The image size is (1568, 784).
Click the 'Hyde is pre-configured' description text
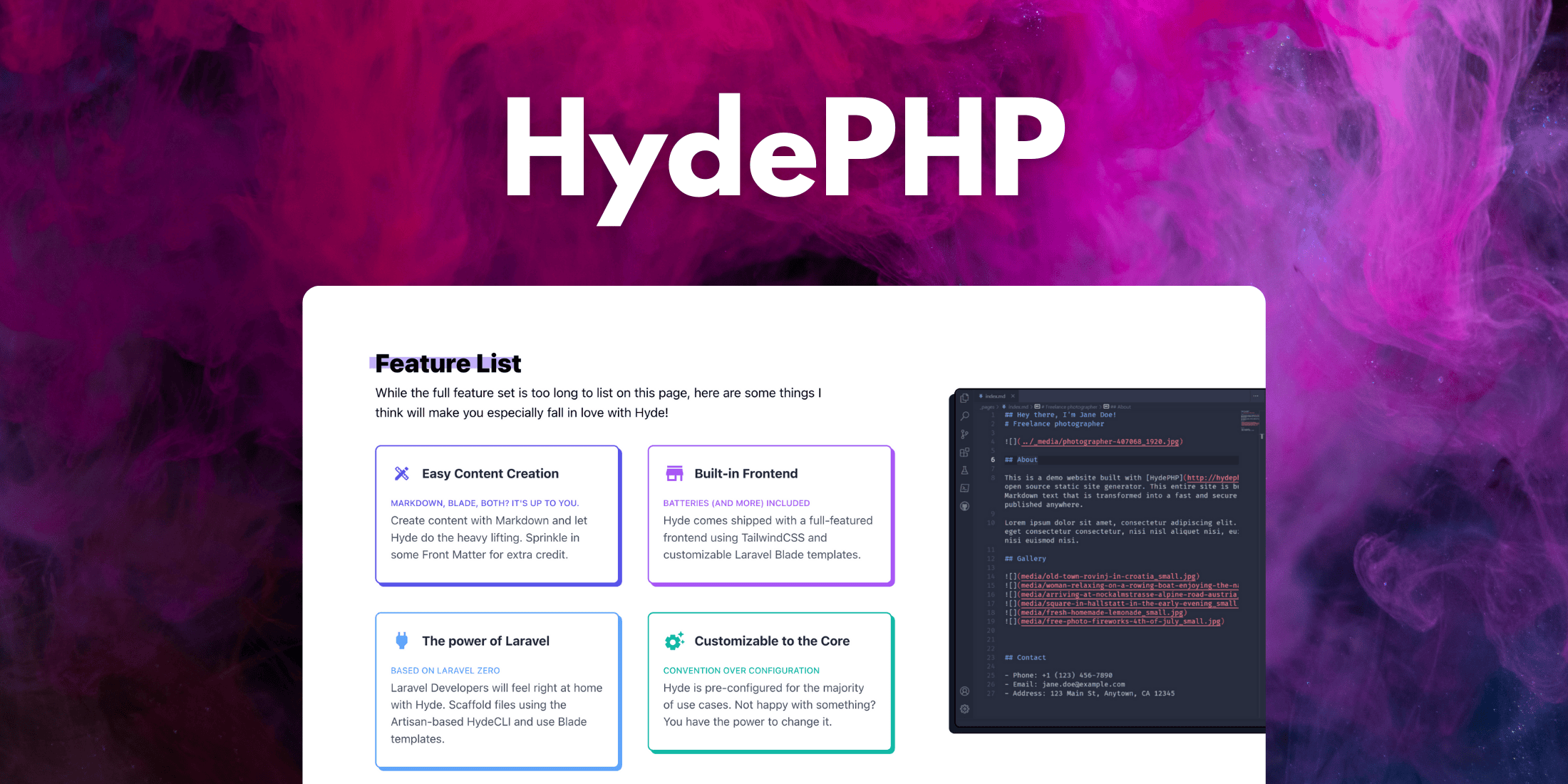pyautogui.click(x=769, y=705)
